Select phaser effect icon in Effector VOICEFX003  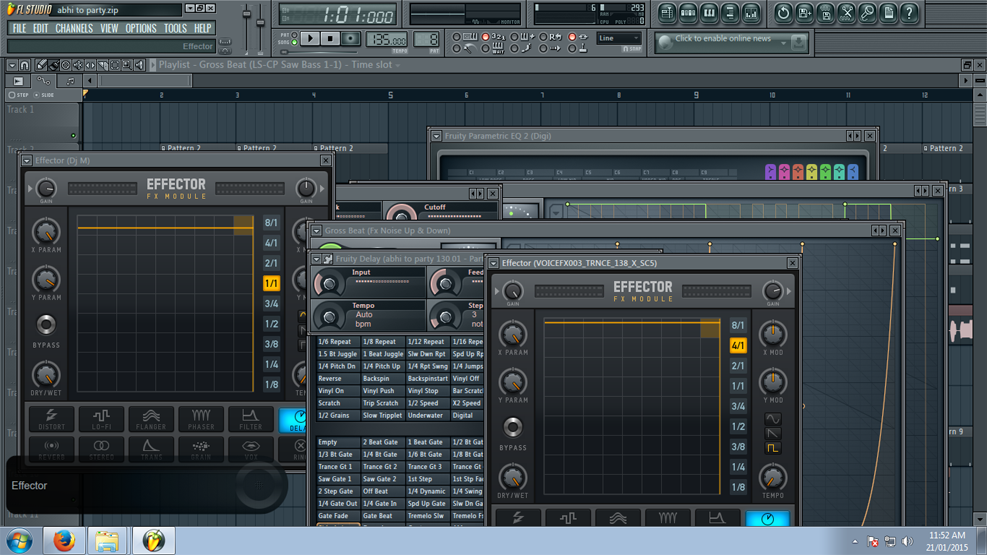pos(667,518)
